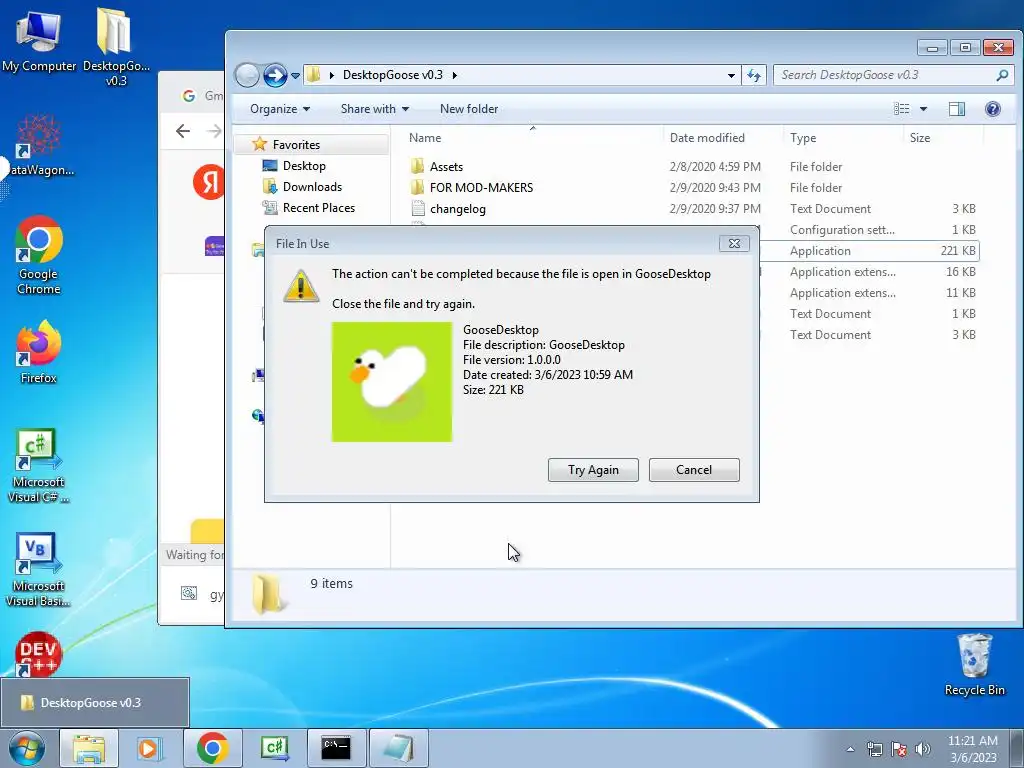Select Microsoft Visual Basic desktop shortcut
Viewport: 1024px width, 768px height.
coord(39,569)
